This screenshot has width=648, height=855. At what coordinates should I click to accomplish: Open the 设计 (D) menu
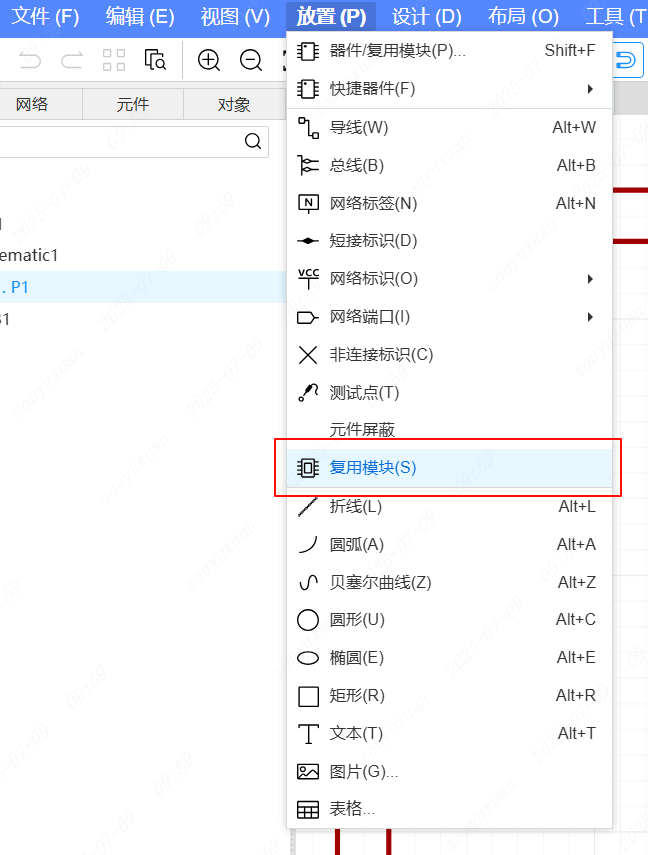(427, 16)
